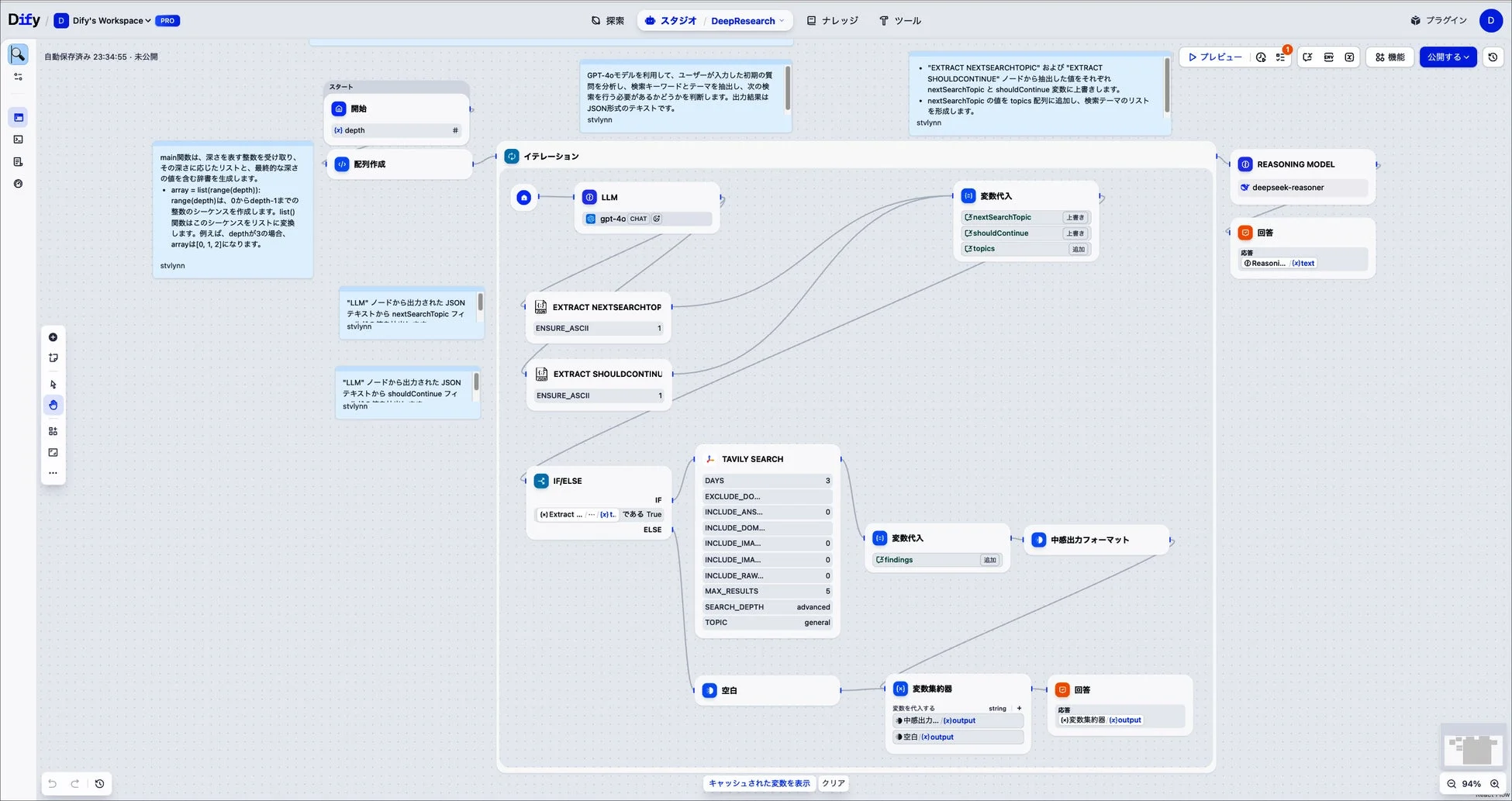Open version history icon at top right
The height and width of the screenshot is (801, 1512).
1493,57
